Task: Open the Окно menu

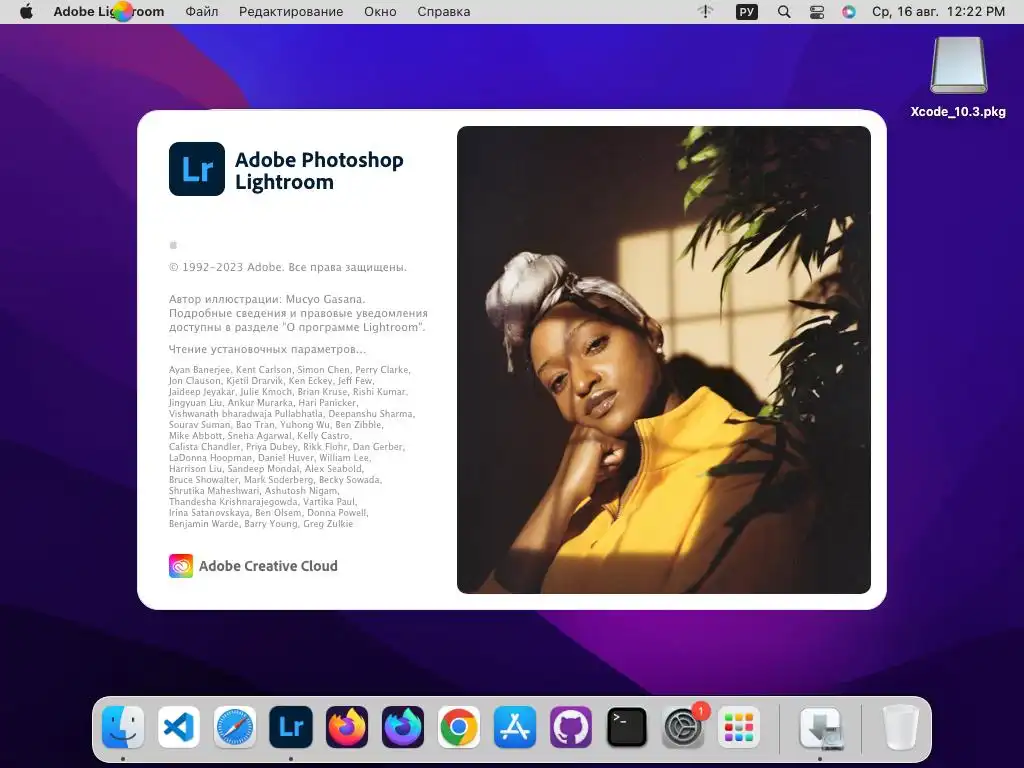Action: (380, 12)
